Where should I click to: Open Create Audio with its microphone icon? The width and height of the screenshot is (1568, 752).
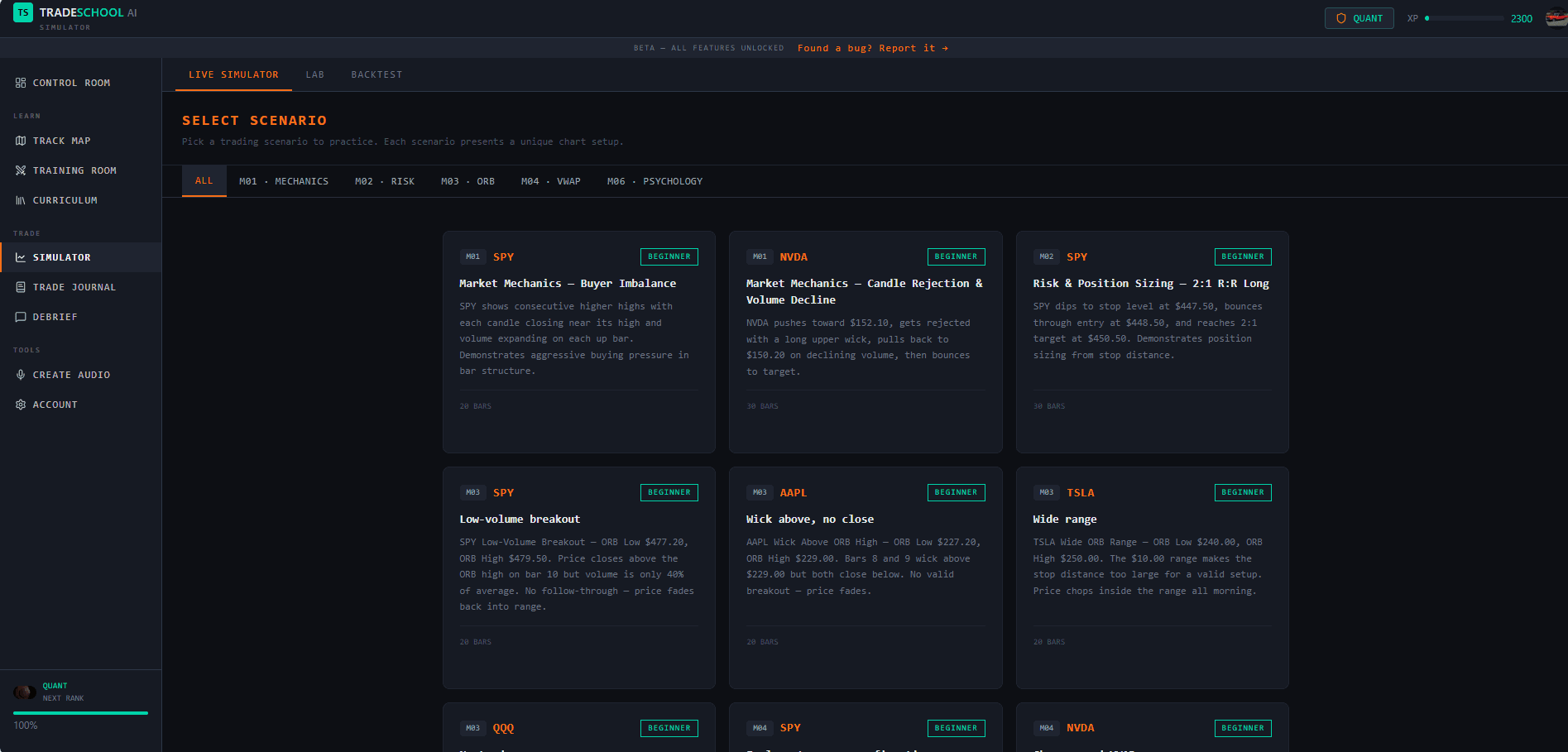click(21, 375)
